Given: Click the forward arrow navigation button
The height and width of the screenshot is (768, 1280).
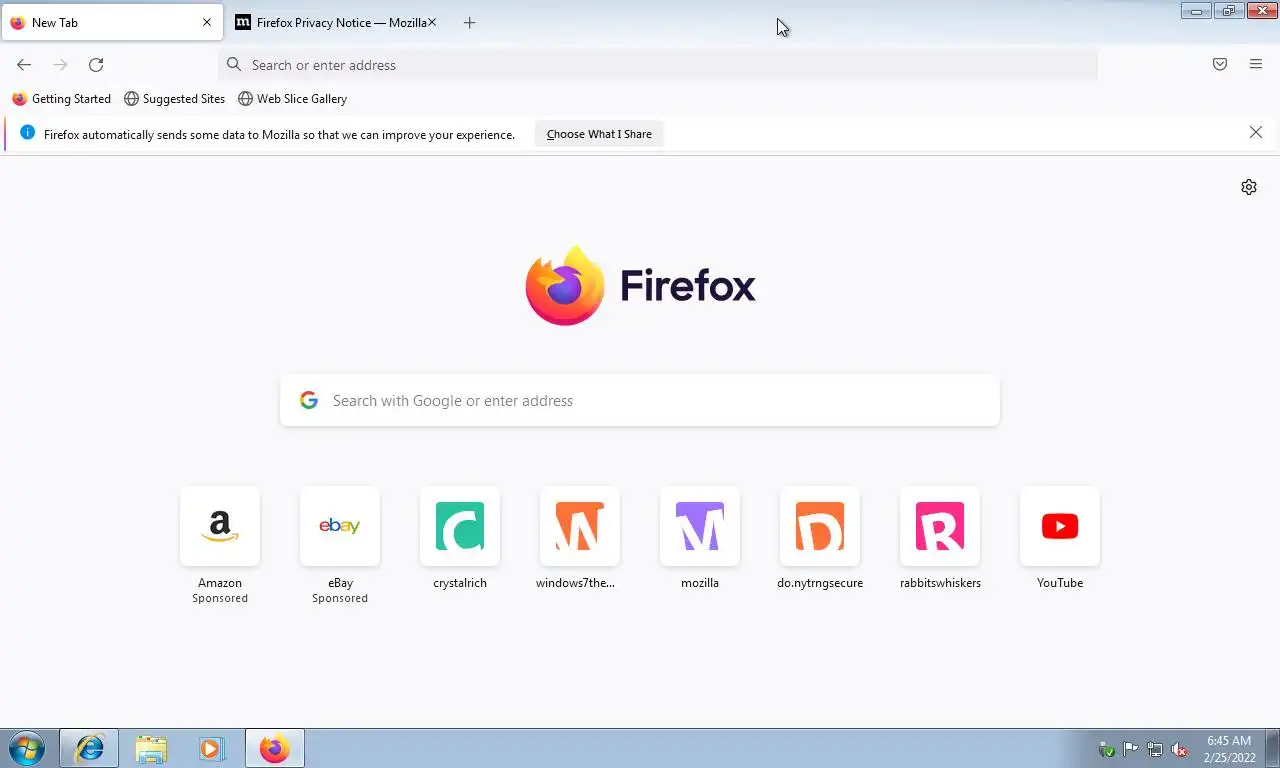Looking at the screenshot, I should (x=60, y=65).
